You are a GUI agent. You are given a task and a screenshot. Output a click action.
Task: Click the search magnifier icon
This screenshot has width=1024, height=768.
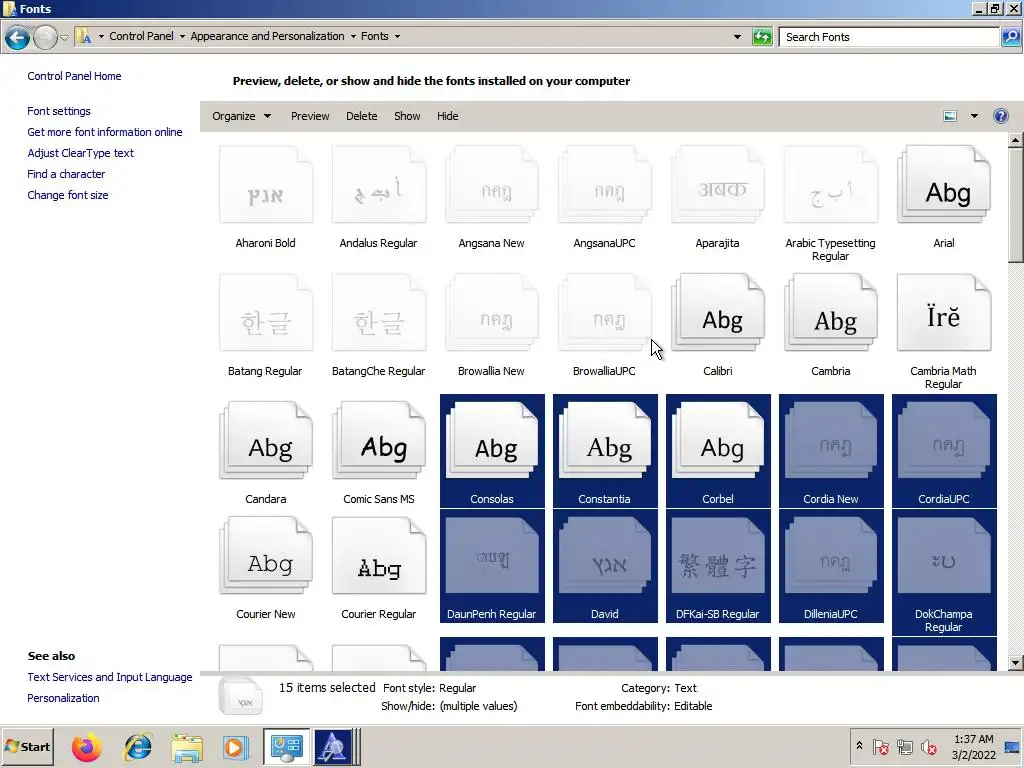pos(1010,37)
